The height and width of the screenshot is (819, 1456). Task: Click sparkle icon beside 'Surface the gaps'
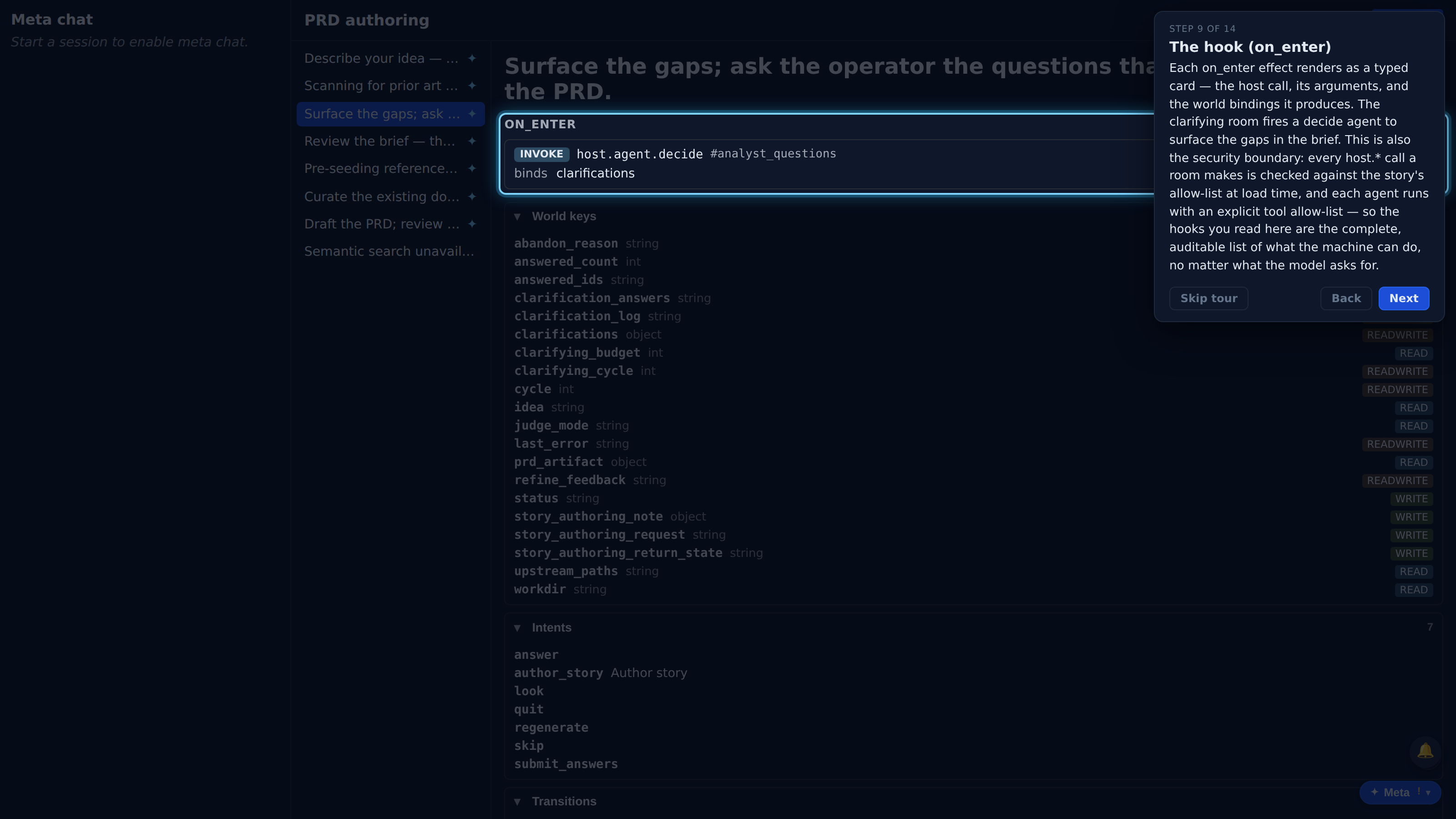coord(472,114)
